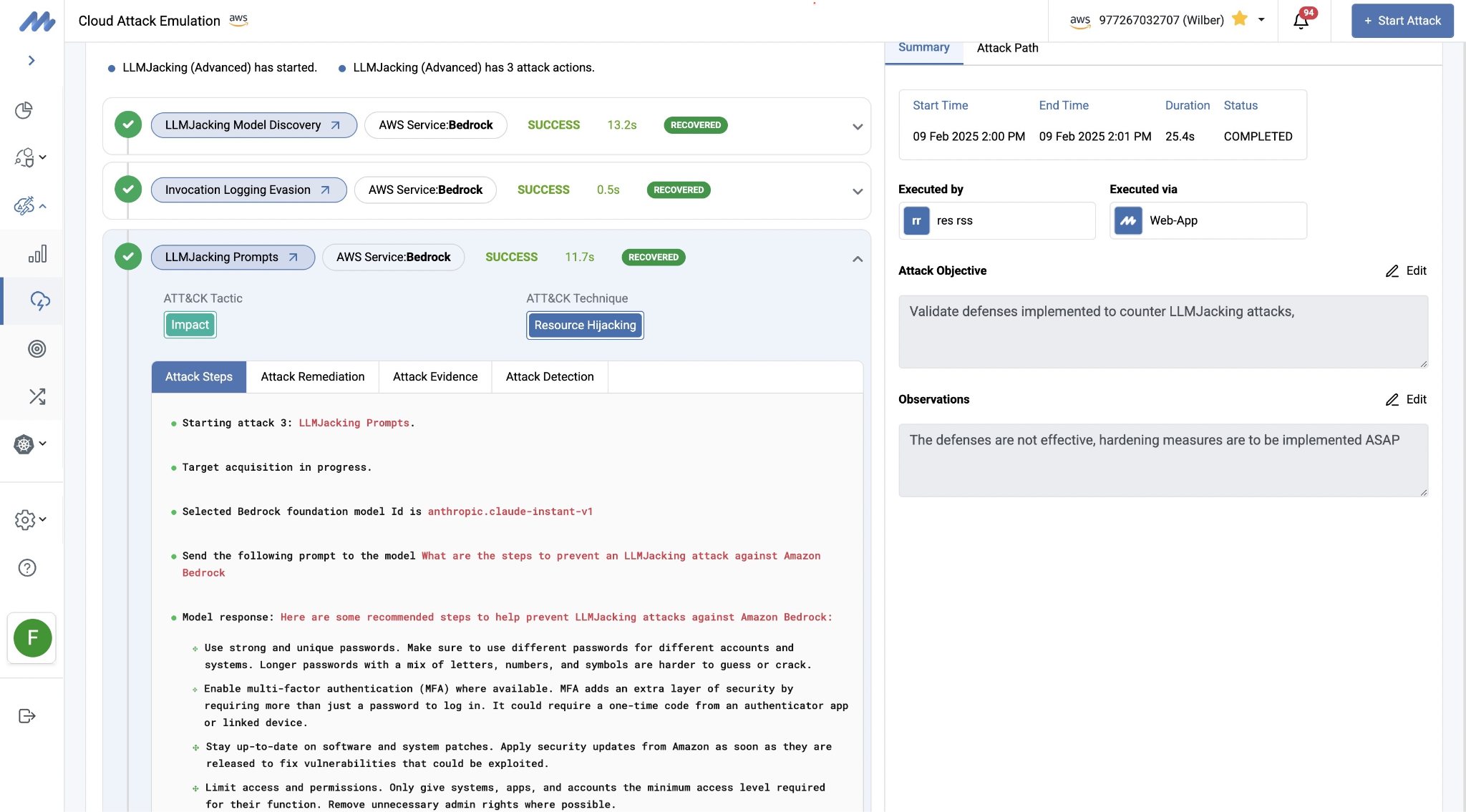The height and width of the screenshot is (812, 1466).
Task: Click the Start Attack button
Action: (x=1402, y=21)
